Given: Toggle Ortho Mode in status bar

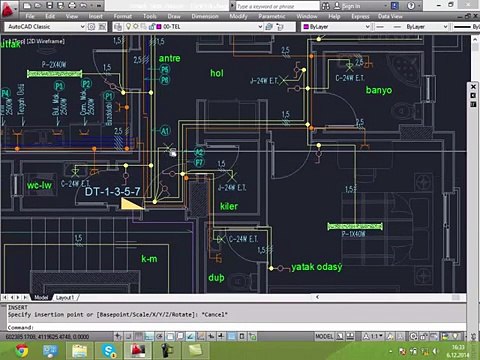Looking at the screenshot, I should point(149,336).
